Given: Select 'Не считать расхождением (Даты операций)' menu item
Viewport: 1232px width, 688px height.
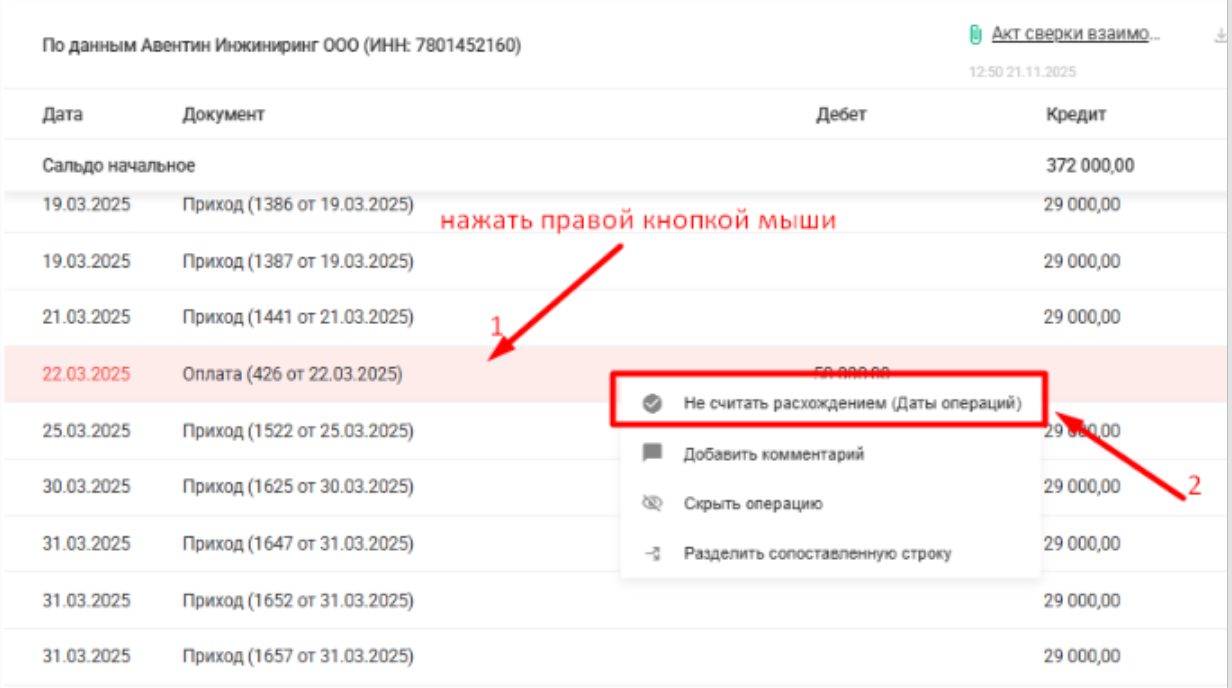Looking at the screenshot, I should click(831, 403).
